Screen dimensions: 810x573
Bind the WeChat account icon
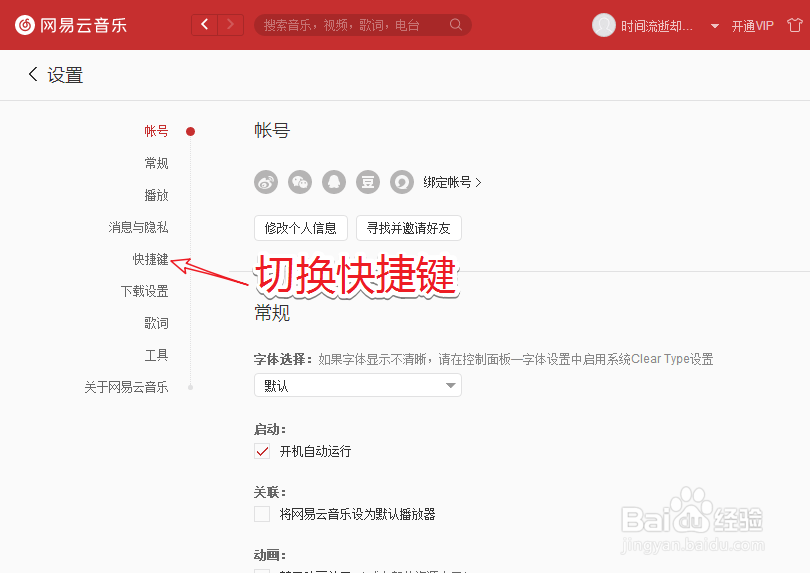pos(300,182)
